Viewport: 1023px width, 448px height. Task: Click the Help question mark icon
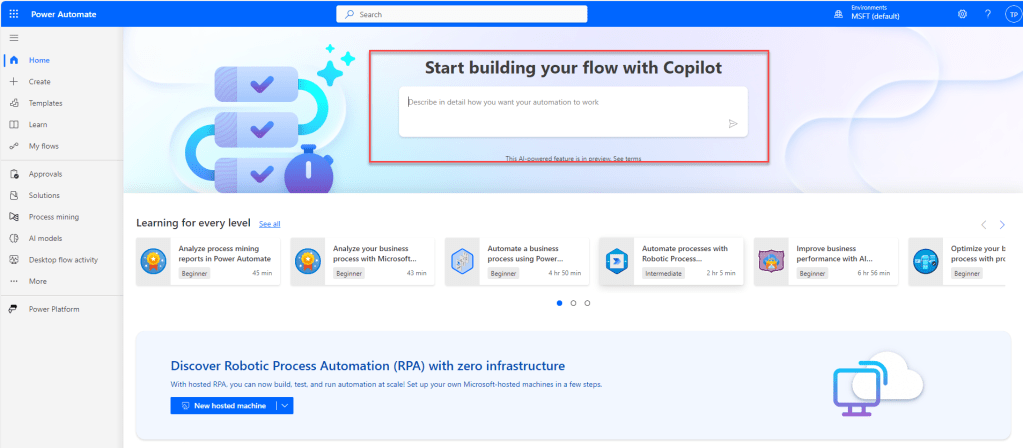click(x=987, y=14)
